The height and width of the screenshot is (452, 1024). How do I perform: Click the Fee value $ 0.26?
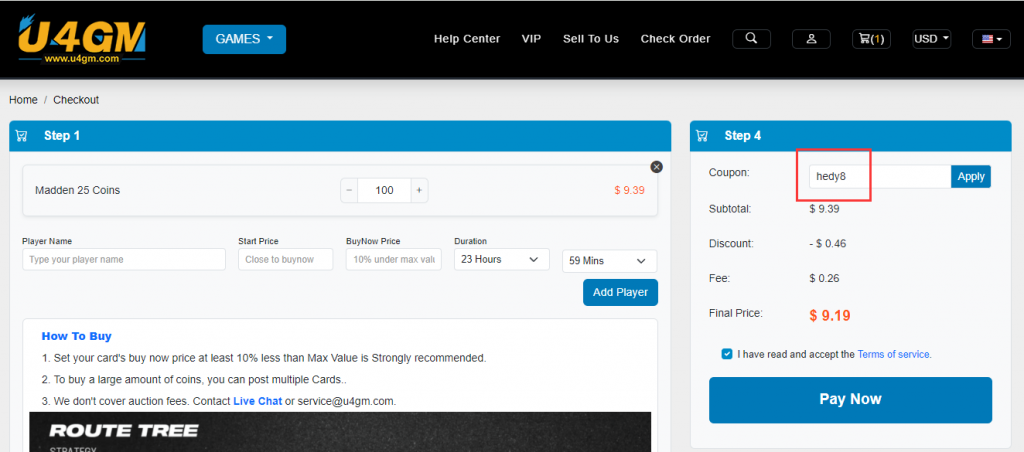pyautogui.click(x=824, y=278)
